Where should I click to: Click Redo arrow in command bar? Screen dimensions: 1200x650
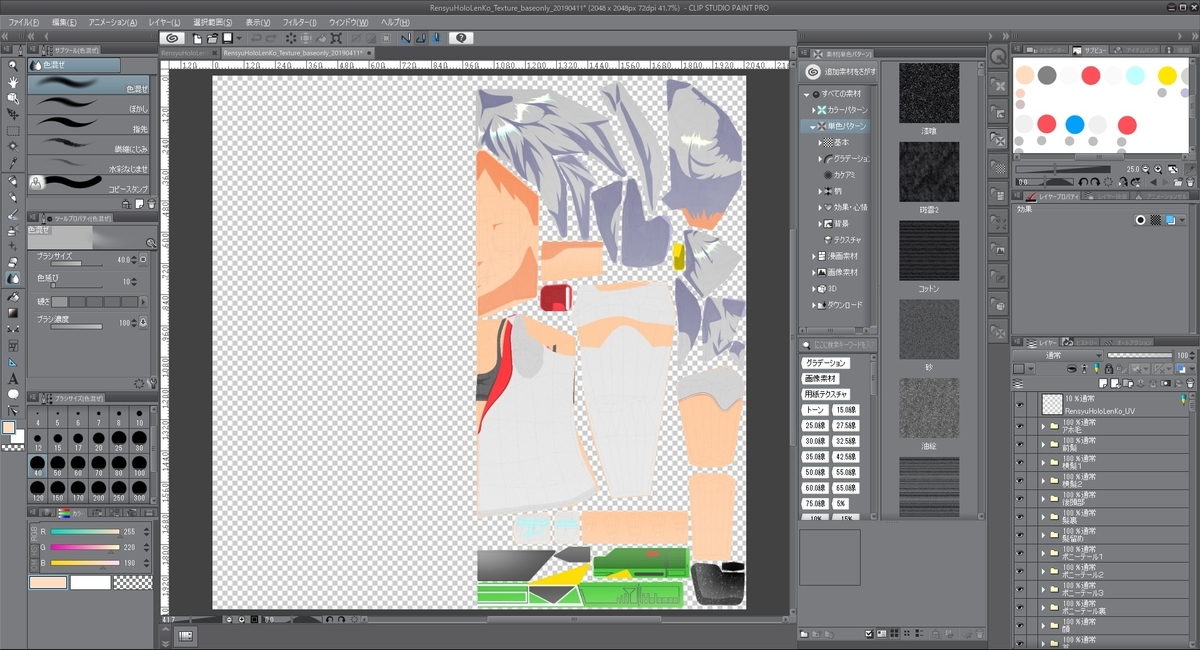coord(271,38)
